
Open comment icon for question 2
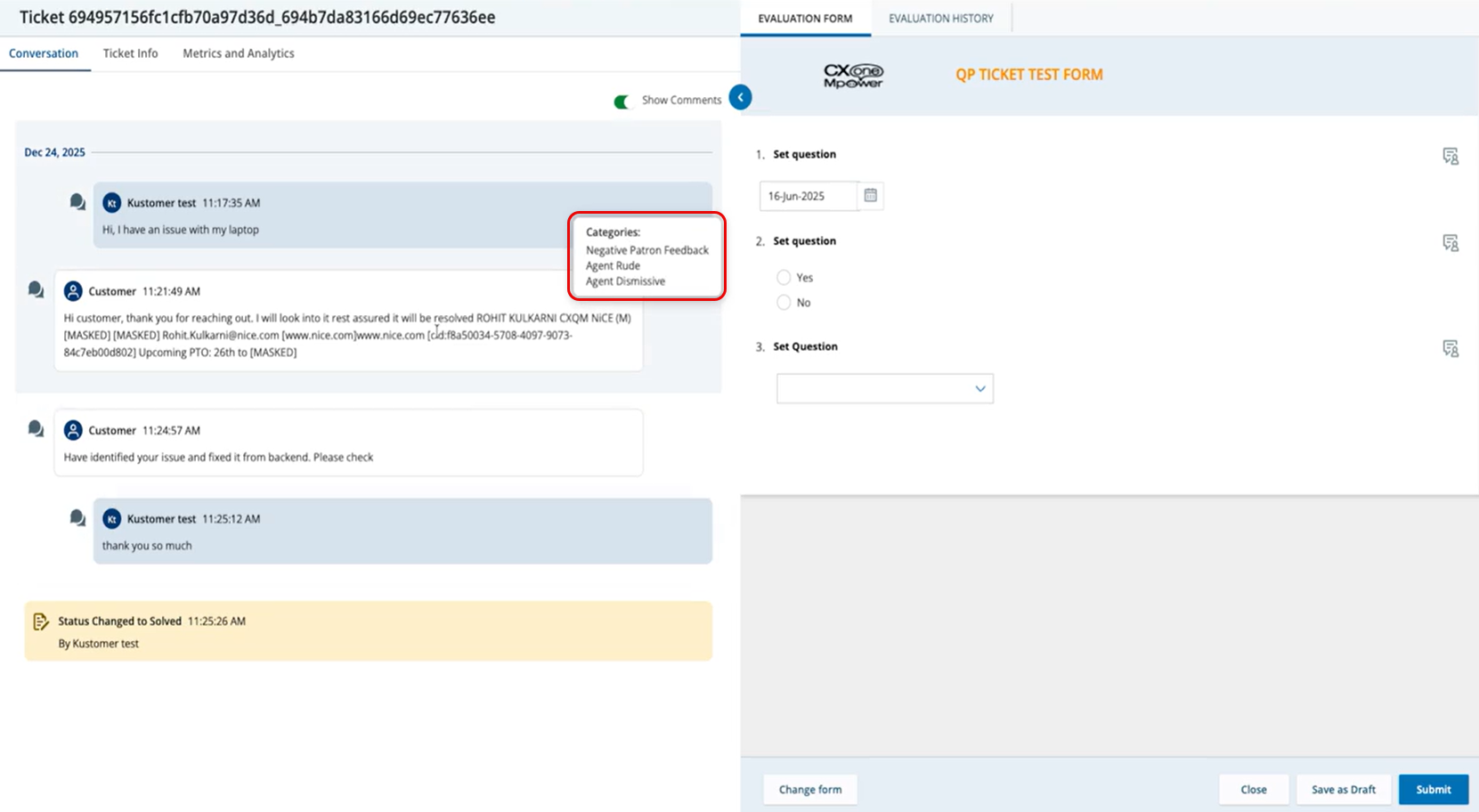click(x=1450, y=243)
